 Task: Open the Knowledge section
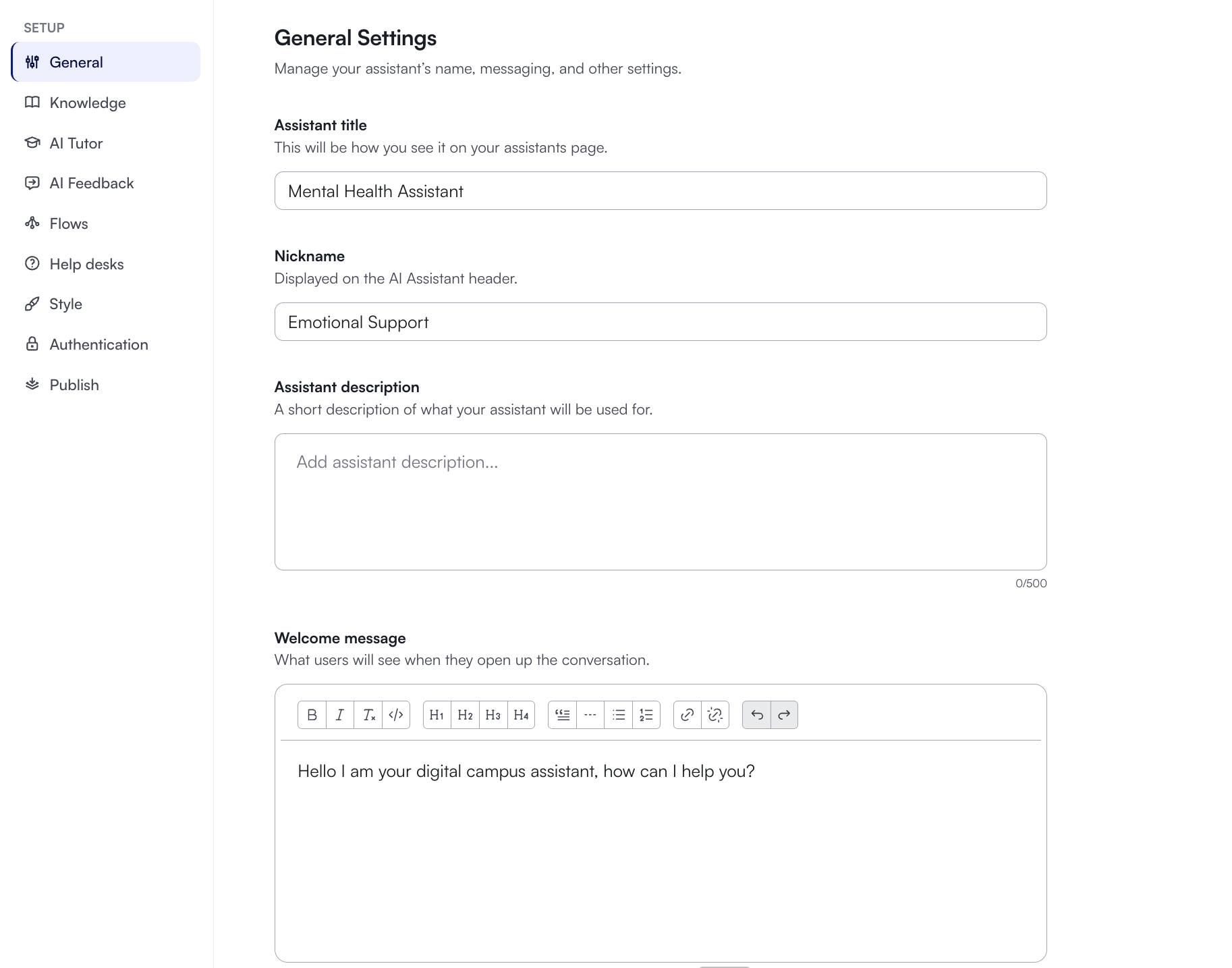point(106,103)
